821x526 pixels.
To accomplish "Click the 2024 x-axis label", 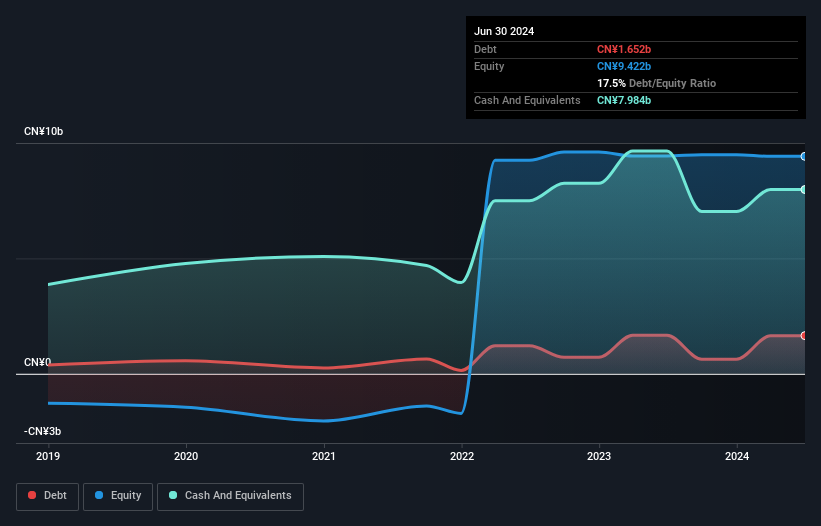I will click(x=737, y=456).
